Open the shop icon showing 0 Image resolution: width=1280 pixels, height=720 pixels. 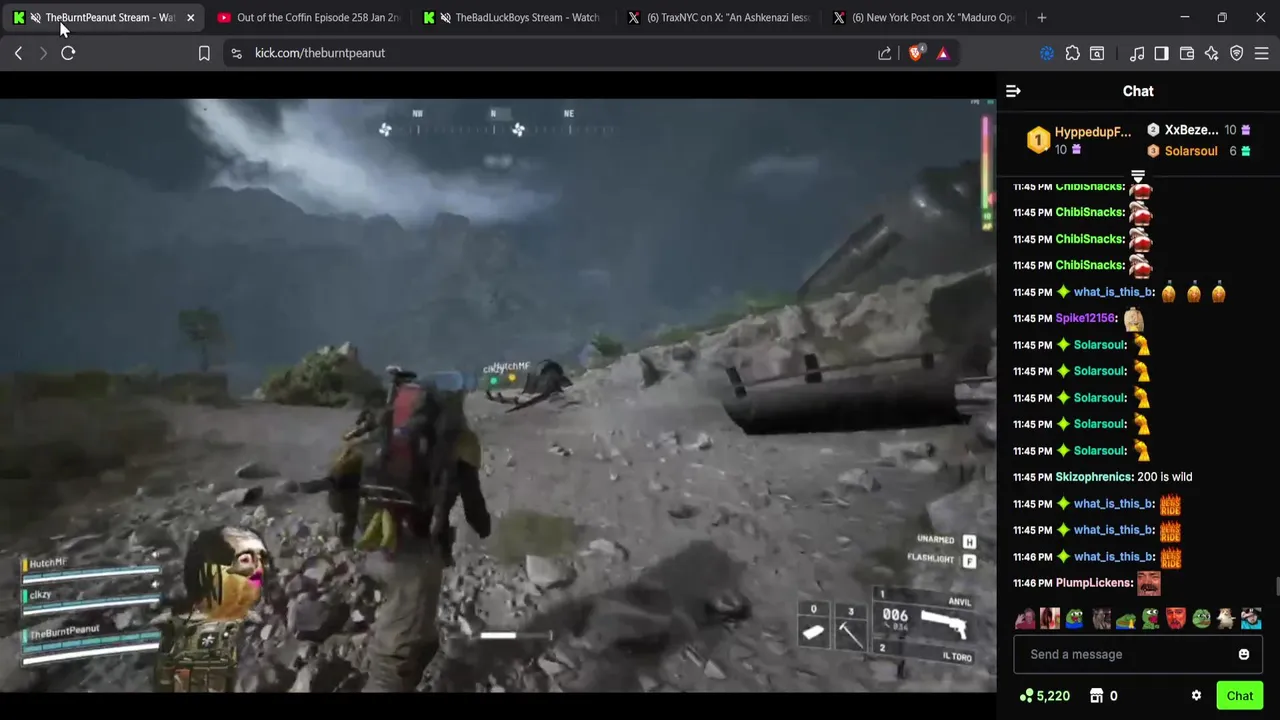pos(1103,696)
